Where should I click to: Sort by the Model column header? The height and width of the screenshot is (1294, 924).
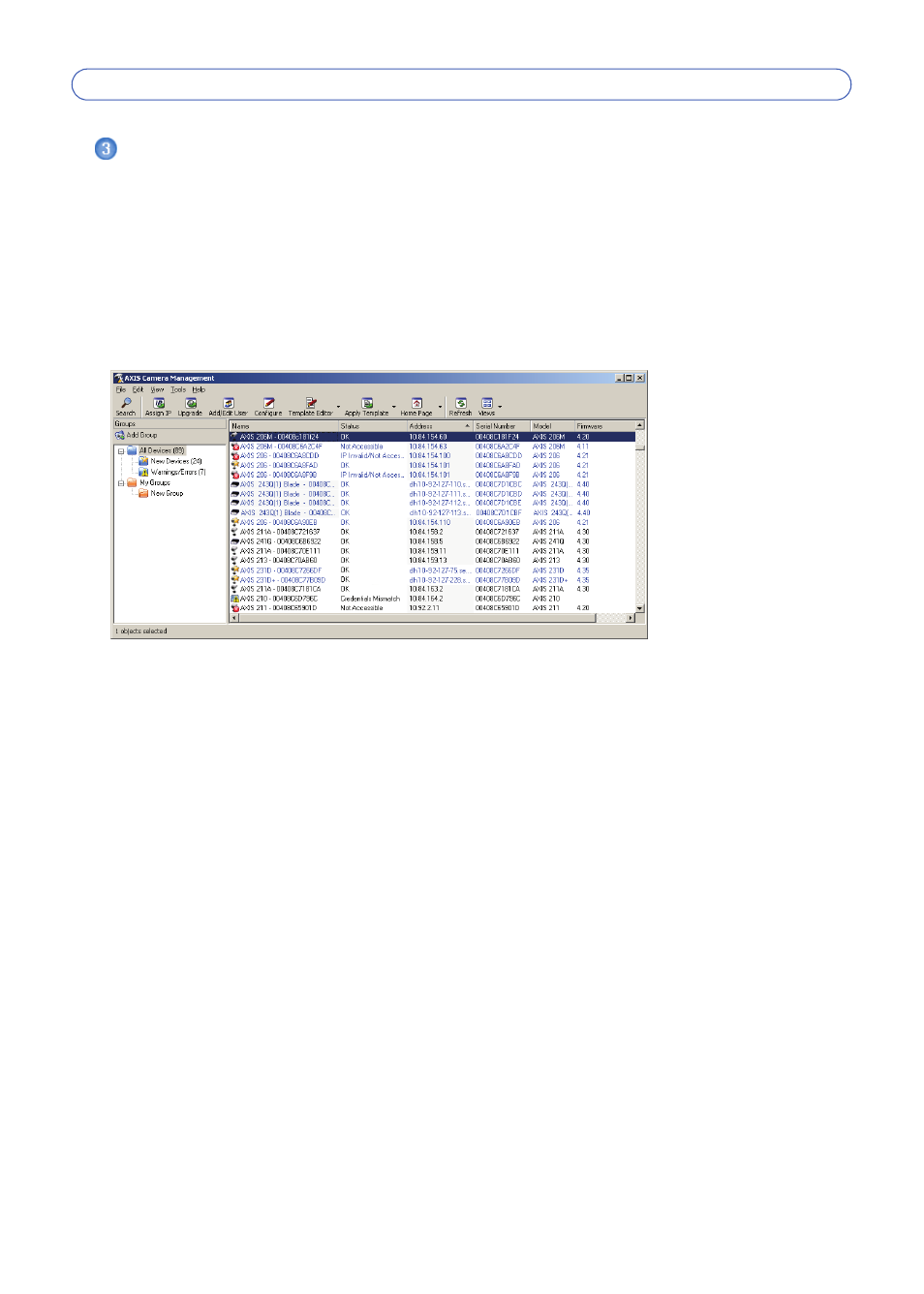coord(552,426)
